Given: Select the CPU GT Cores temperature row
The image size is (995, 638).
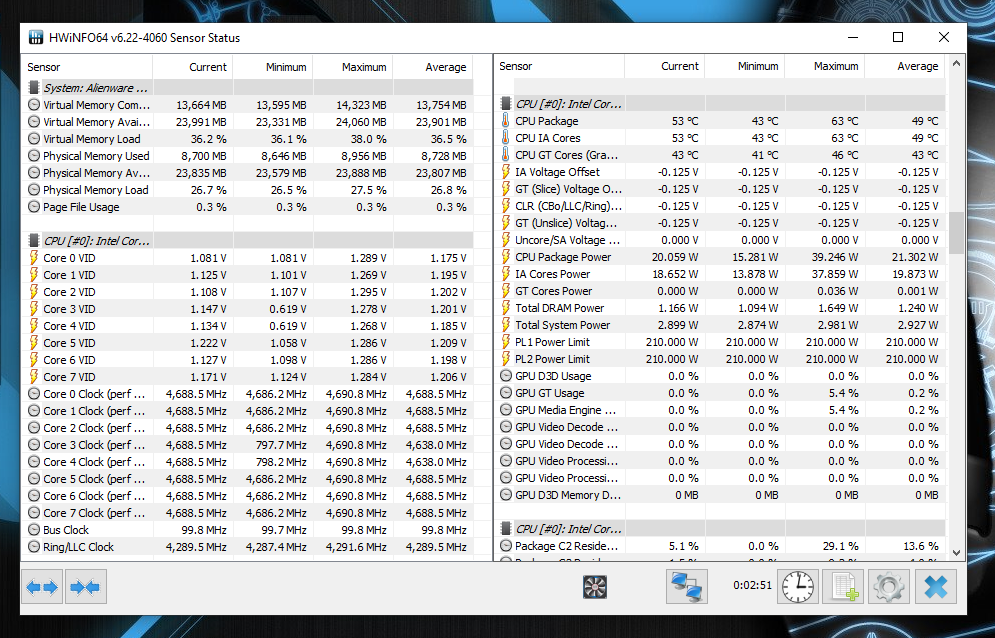Looking at the screenshot, I should (720, 154).
